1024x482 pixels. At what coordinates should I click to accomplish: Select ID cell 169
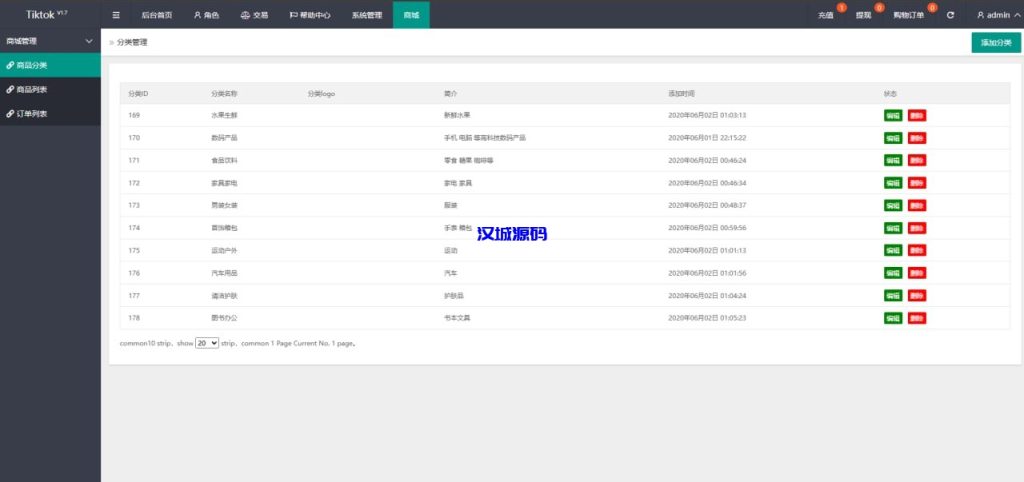[x=135, y=116]
